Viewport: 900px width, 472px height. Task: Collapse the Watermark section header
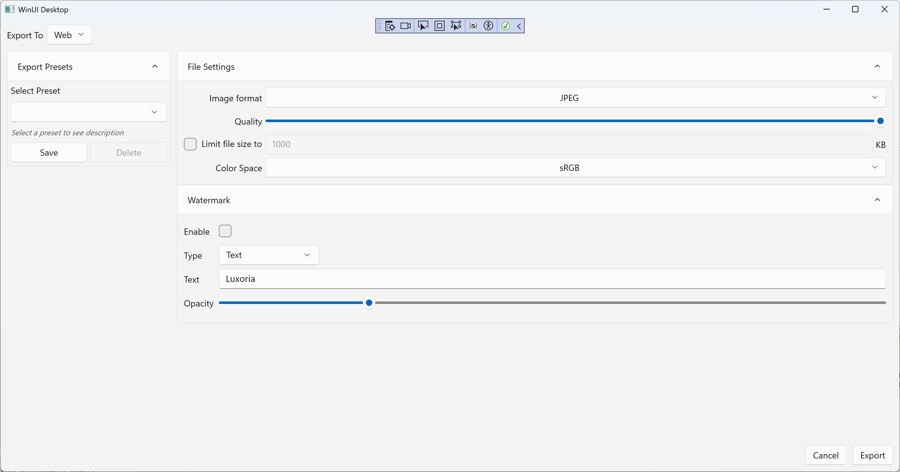[877, 200]
